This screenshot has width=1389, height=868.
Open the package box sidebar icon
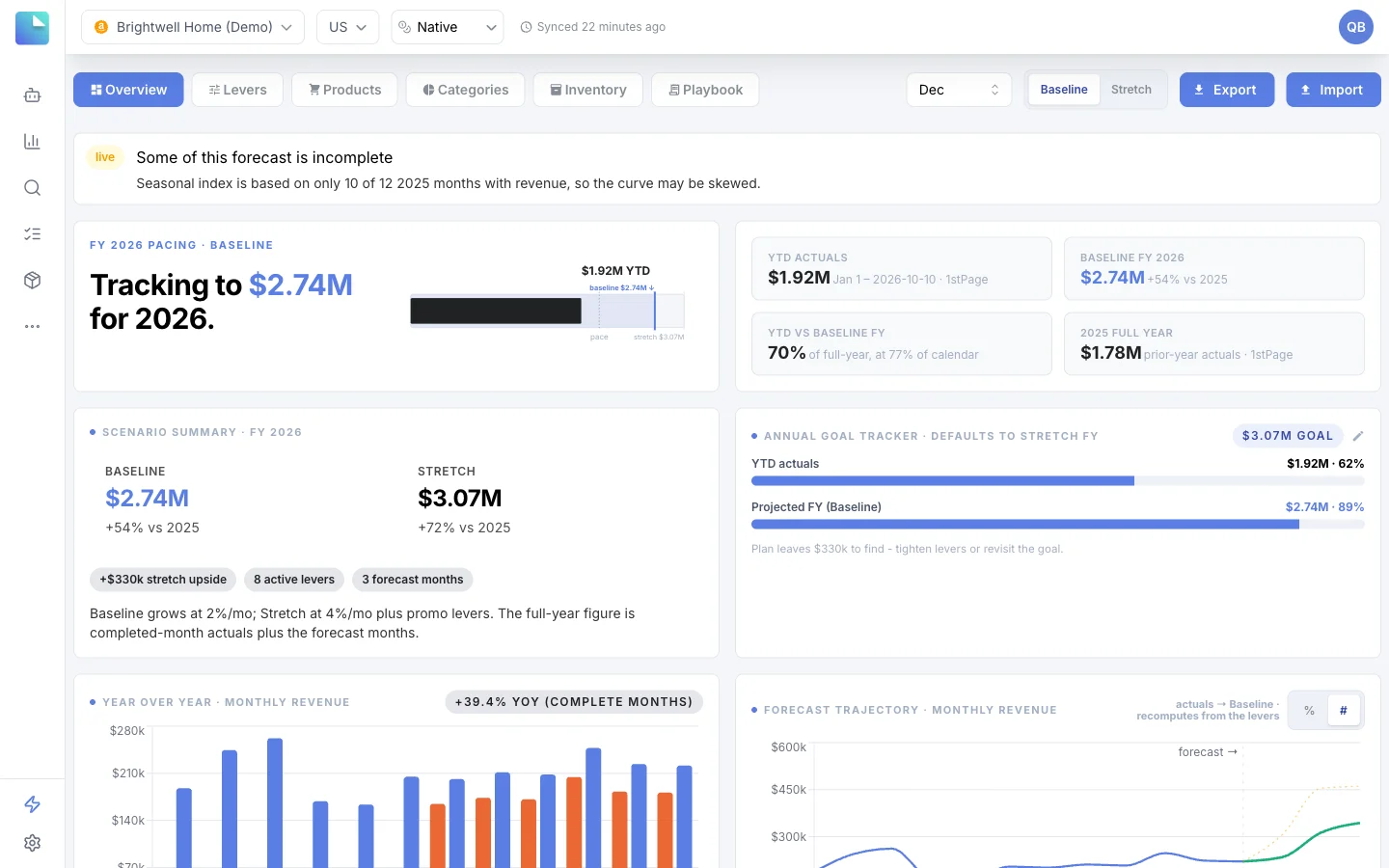(x=32, y=281)
